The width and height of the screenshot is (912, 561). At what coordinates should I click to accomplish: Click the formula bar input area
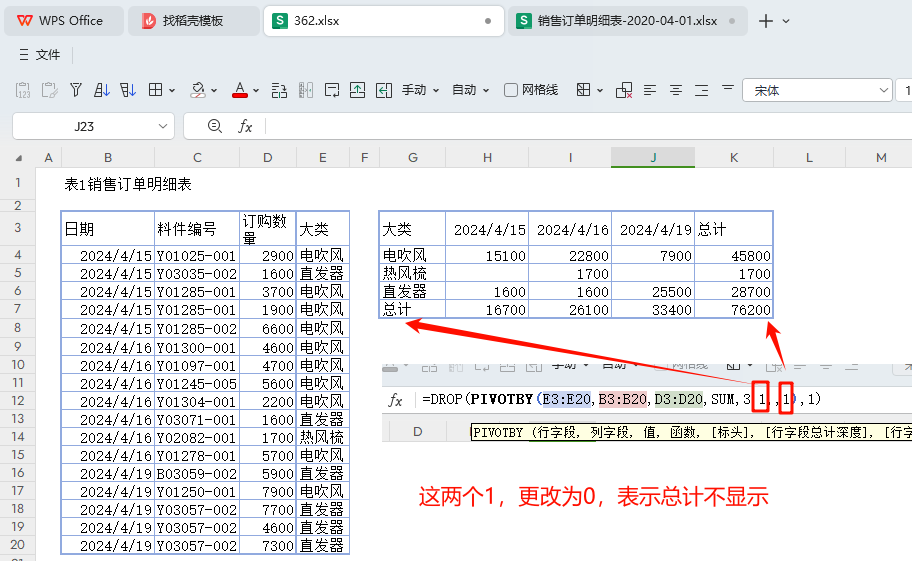pyautogui.click(x=587, y=126)
